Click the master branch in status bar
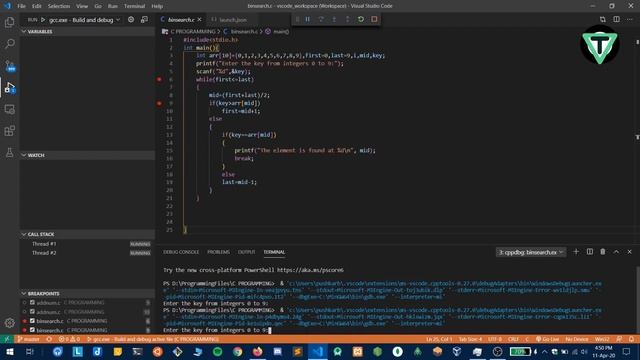The height and width of the screenshot is (360, 640). coord(28,339)
